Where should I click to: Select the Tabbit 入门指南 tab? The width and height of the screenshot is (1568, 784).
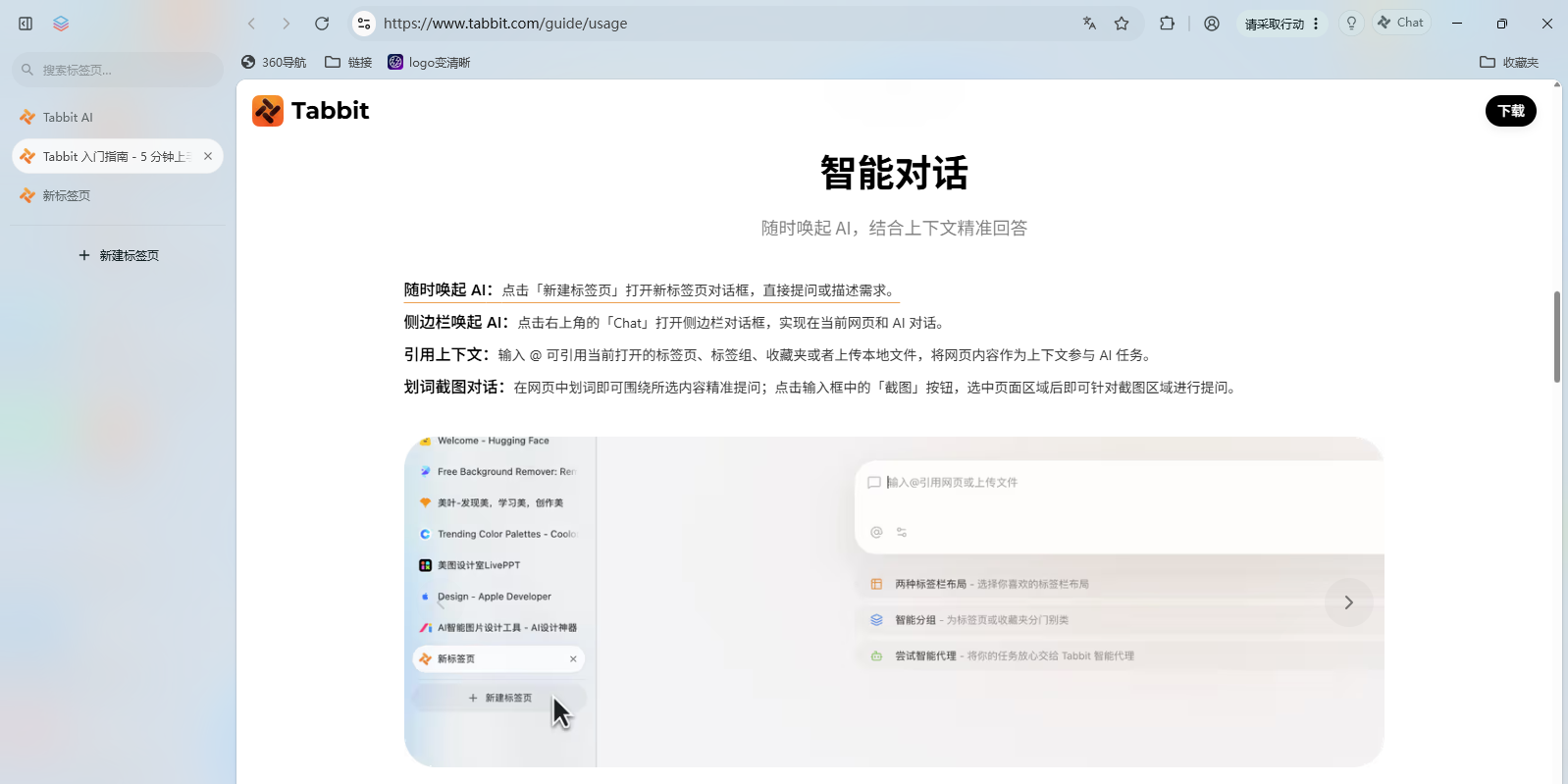click(x=118, y=156)
